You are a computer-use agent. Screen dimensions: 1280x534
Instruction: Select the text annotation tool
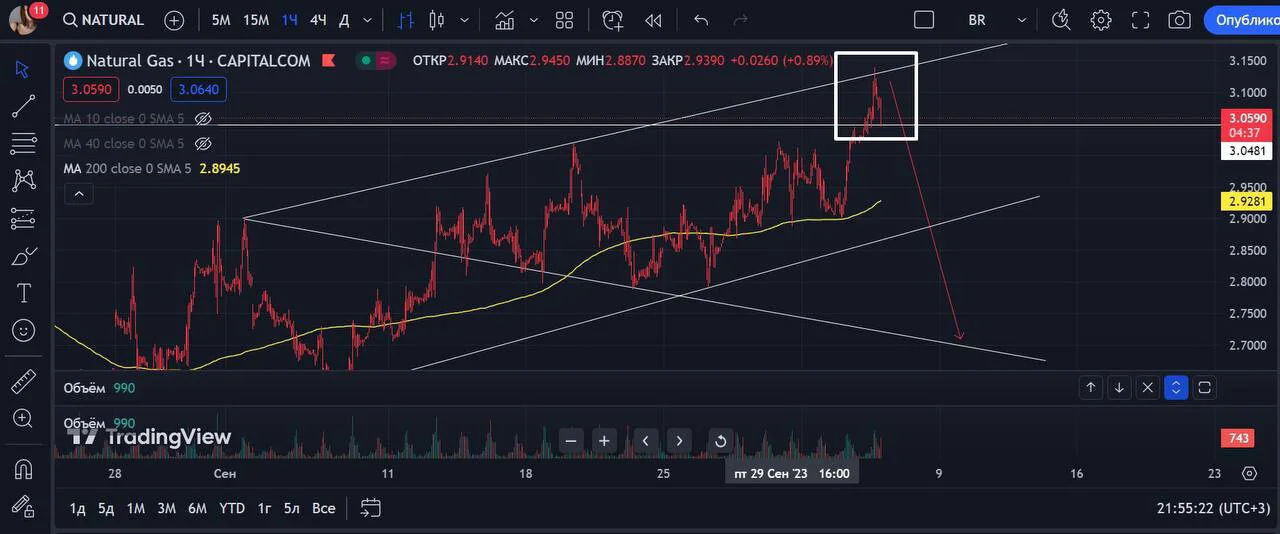pos(23,293)
